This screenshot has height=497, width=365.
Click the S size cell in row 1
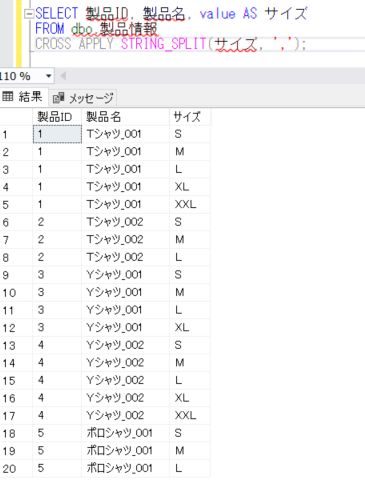pos(190,134)
